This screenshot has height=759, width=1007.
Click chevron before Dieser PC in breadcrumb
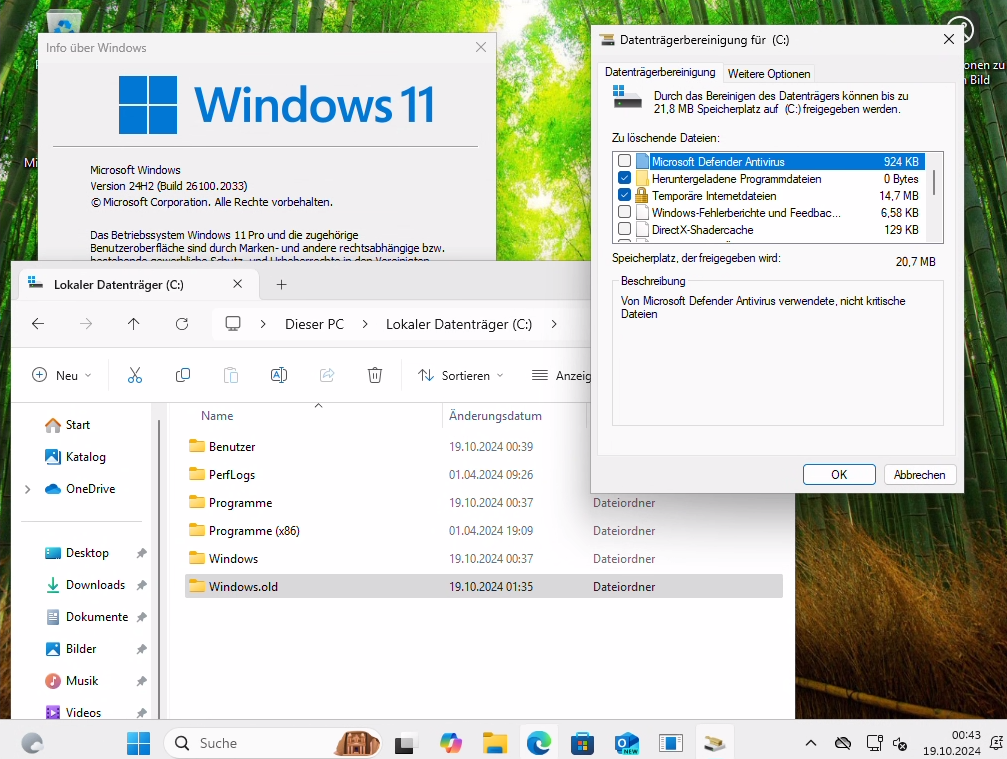tap(263, 324)
